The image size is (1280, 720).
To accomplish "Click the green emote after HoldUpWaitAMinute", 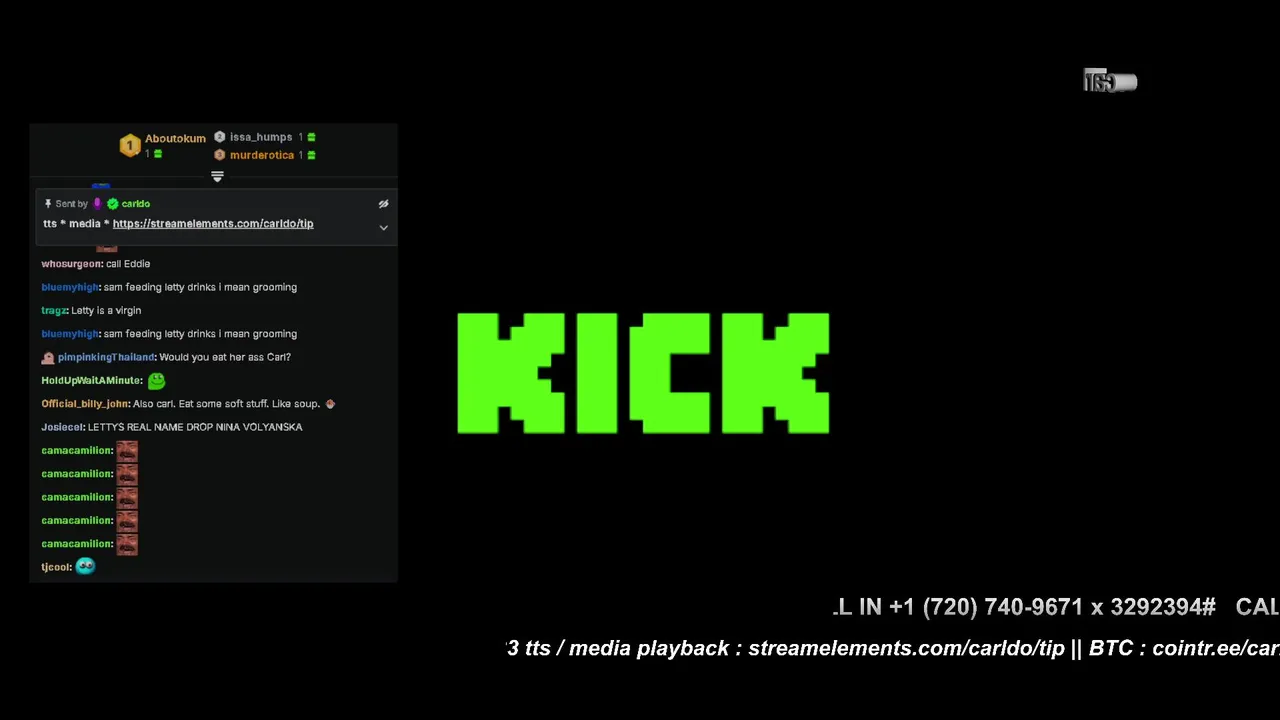I will (156, 381).
